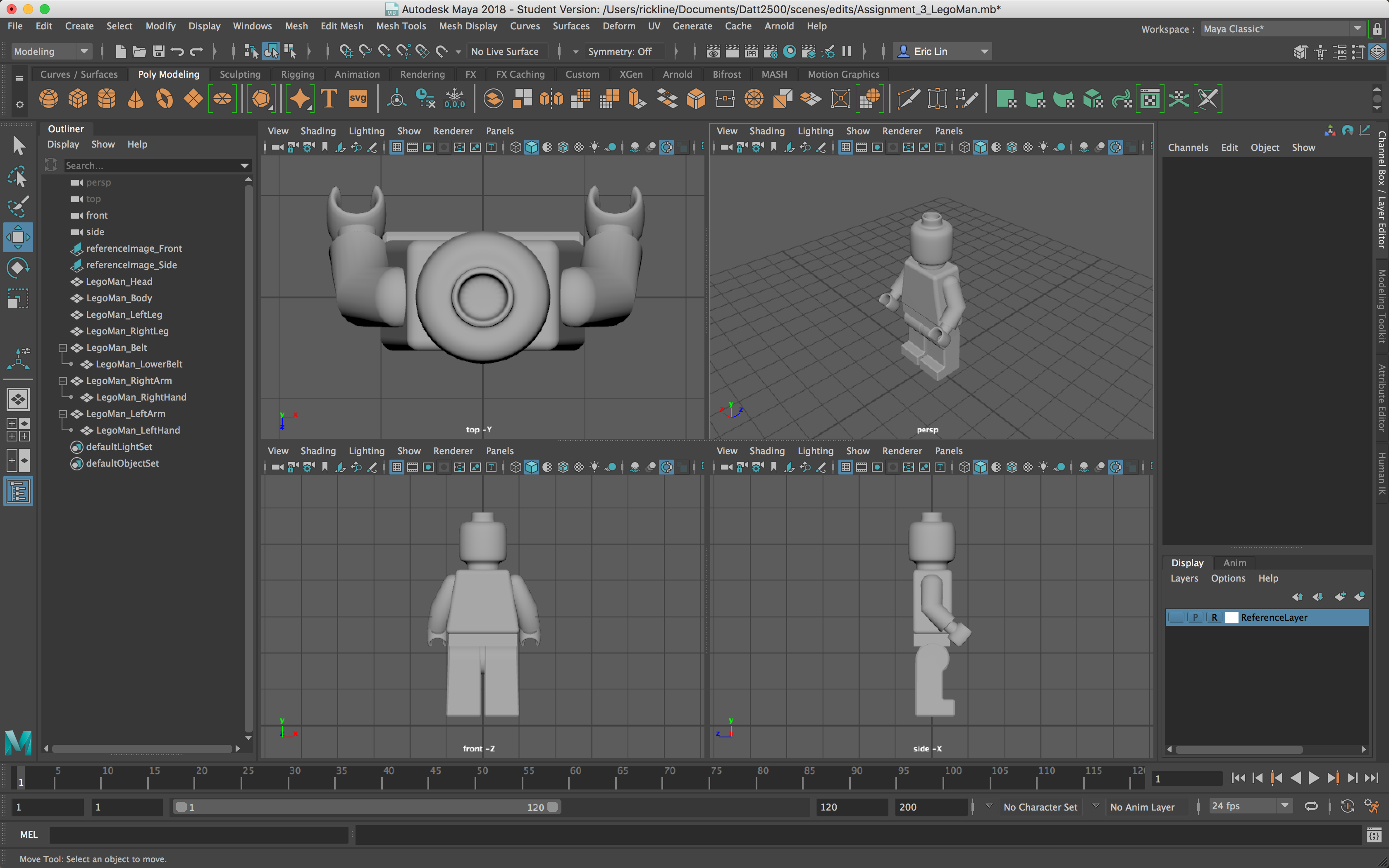Click the New scene icon
The height and width of the screenshot is (868, 1389).
[121, 52]
